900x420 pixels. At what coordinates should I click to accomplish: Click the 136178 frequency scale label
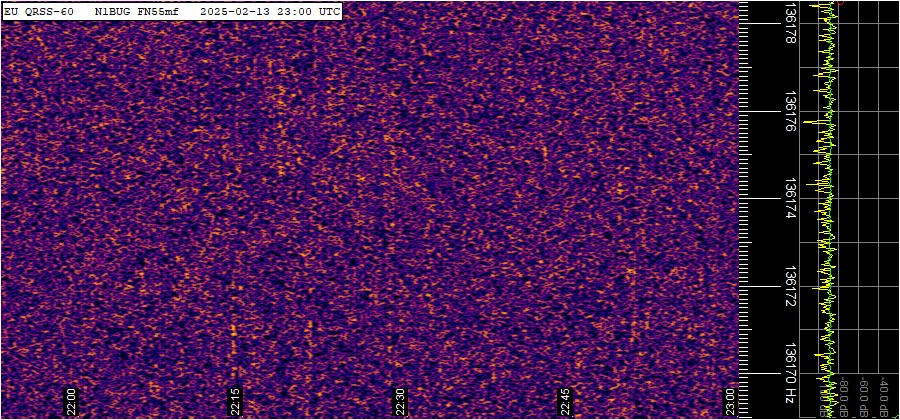790,24
